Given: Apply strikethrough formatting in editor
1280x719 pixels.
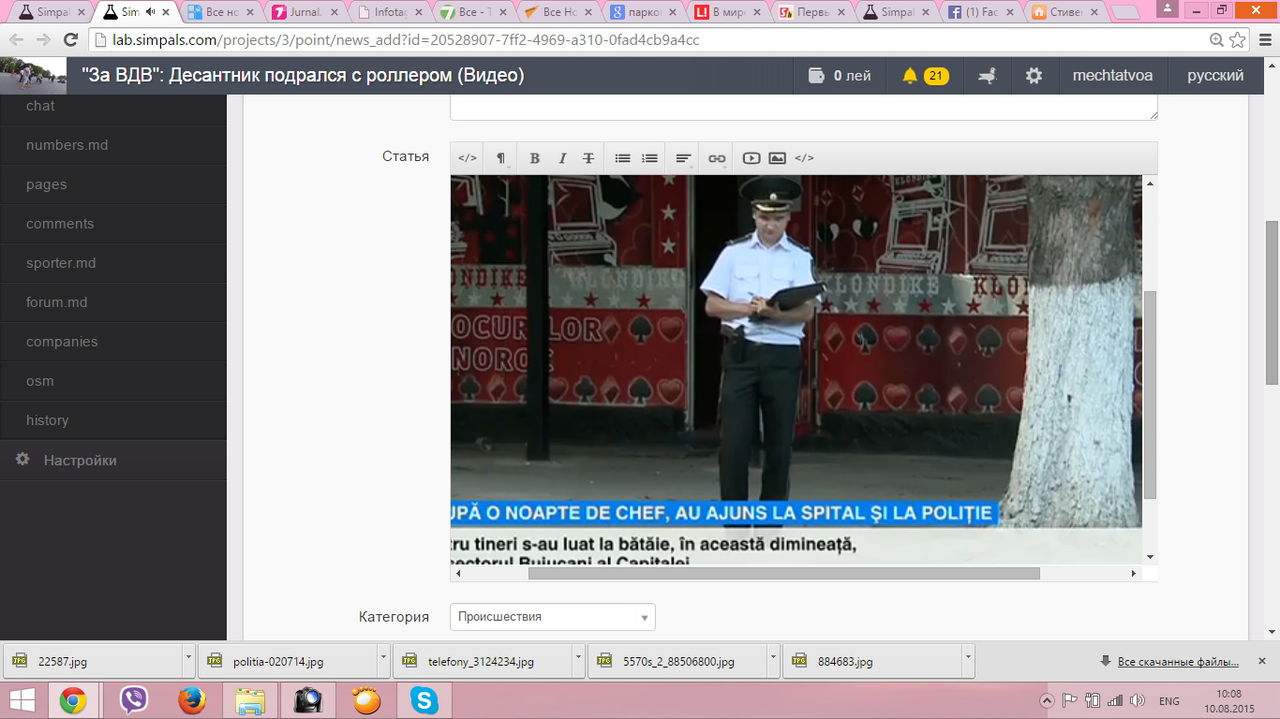Looking at the screenshot, I should point(588,158).
